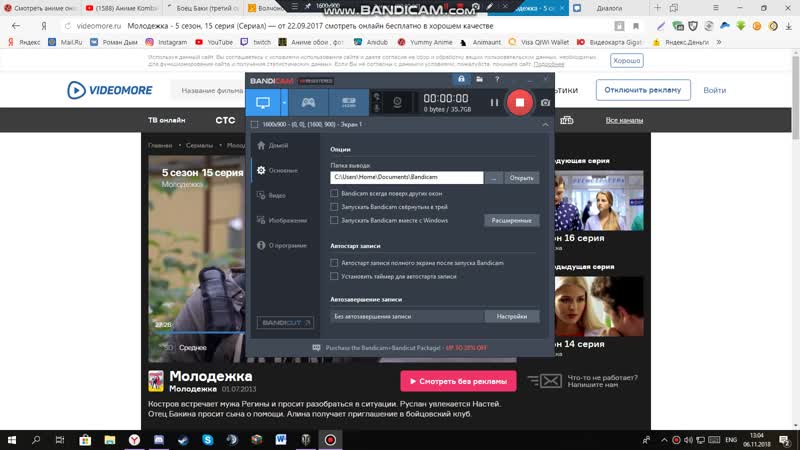Open taskbar search magnifier
This screenshot has width=800, height=450.
tap(36, 440)
